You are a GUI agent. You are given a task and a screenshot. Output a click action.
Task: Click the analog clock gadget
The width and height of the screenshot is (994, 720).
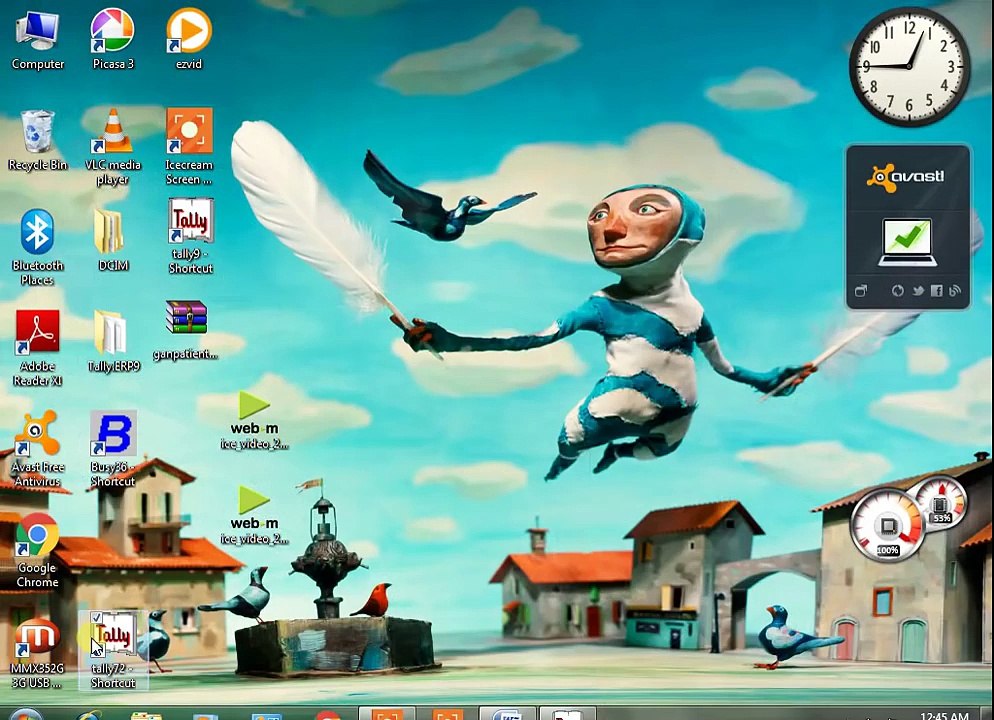click(909, 67)
